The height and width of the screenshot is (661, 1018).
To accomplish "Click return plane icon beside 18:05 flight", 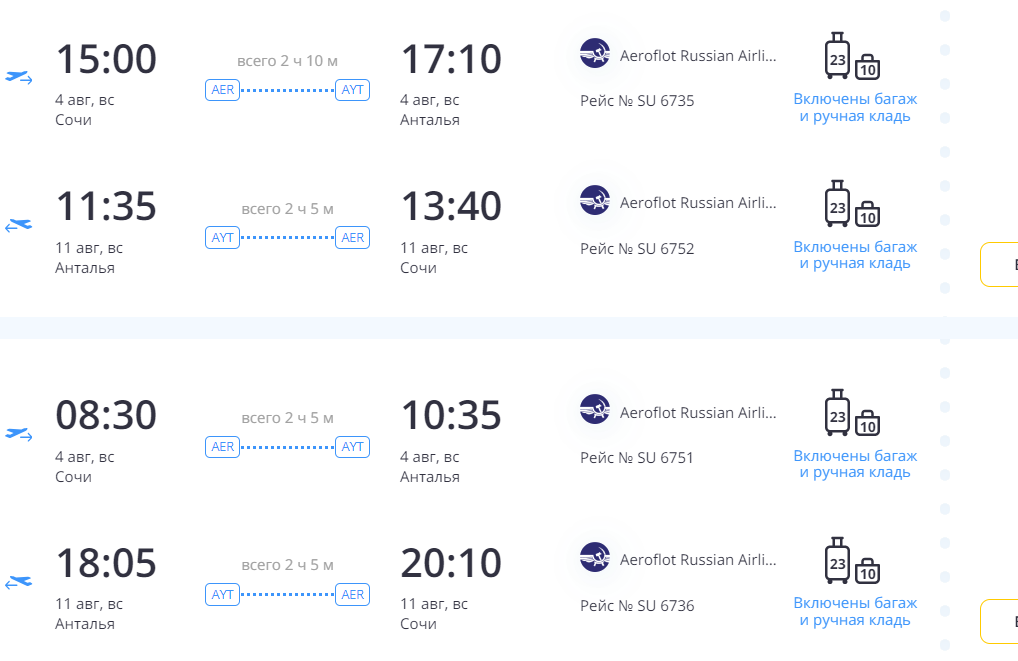I will 19,582.
